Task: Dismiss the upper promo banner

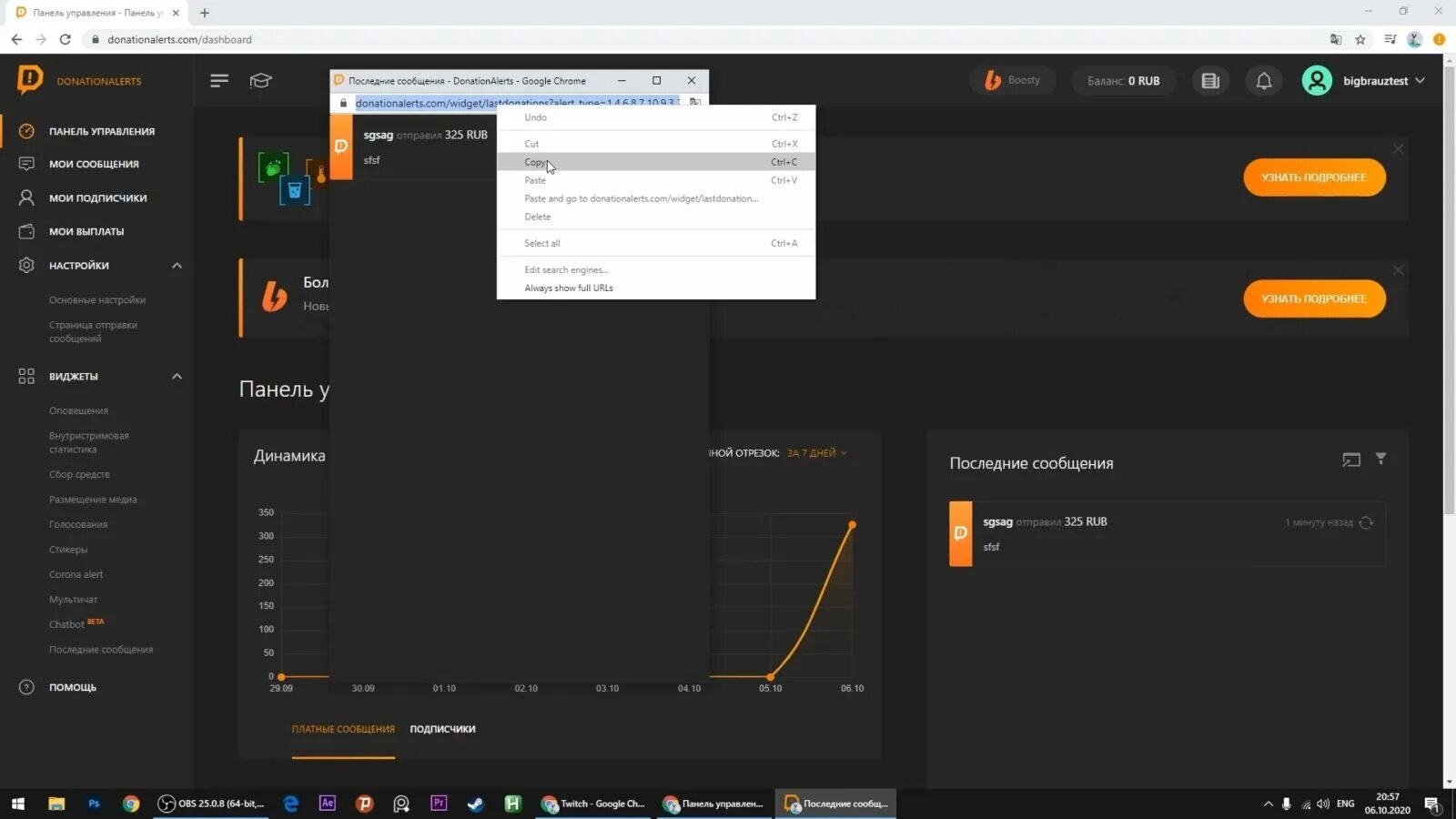Action: (1398, 148)
